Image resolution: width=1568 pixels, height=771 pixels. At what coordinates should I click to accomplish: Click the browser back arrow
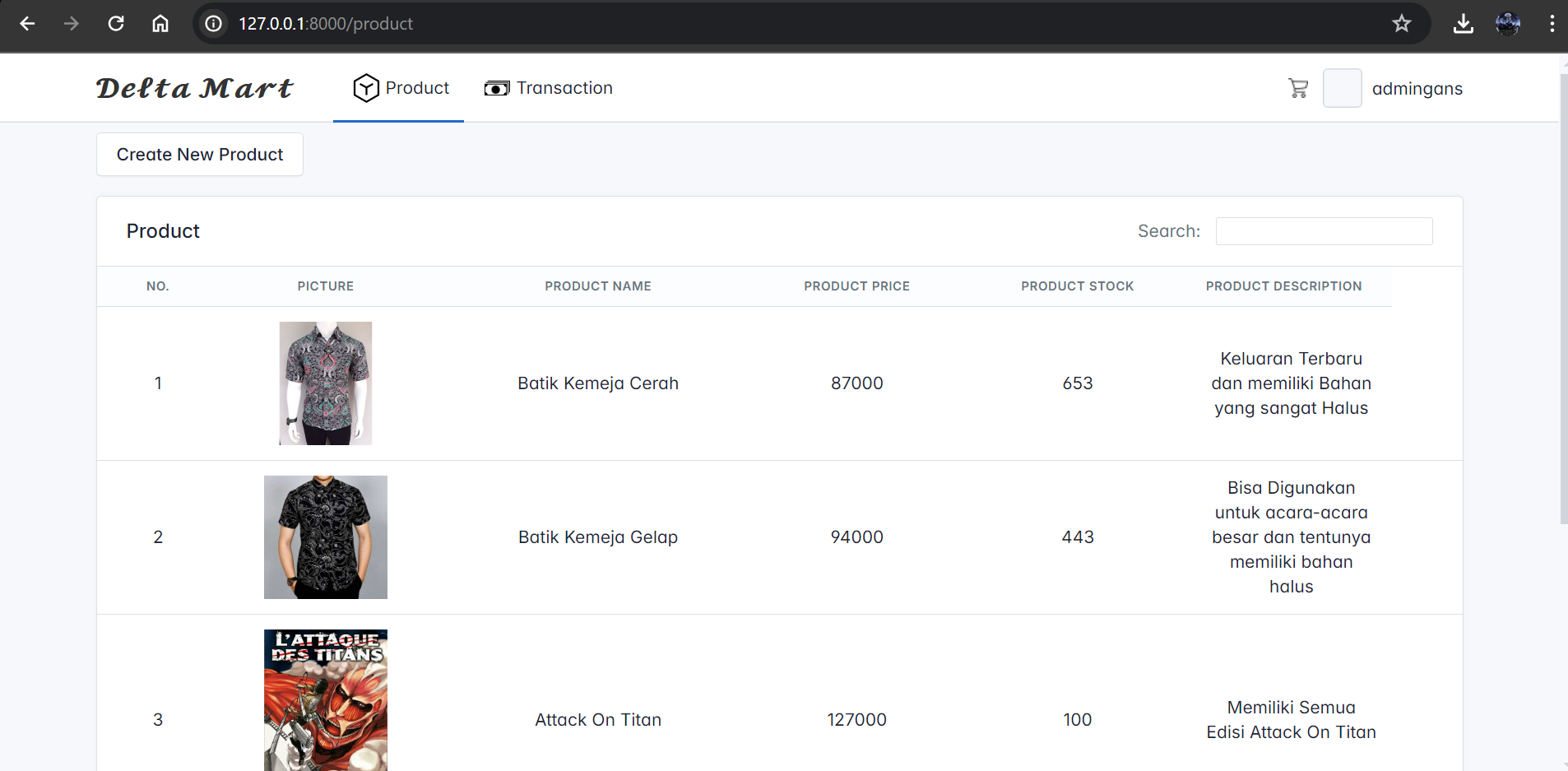(x=27, y=24)
